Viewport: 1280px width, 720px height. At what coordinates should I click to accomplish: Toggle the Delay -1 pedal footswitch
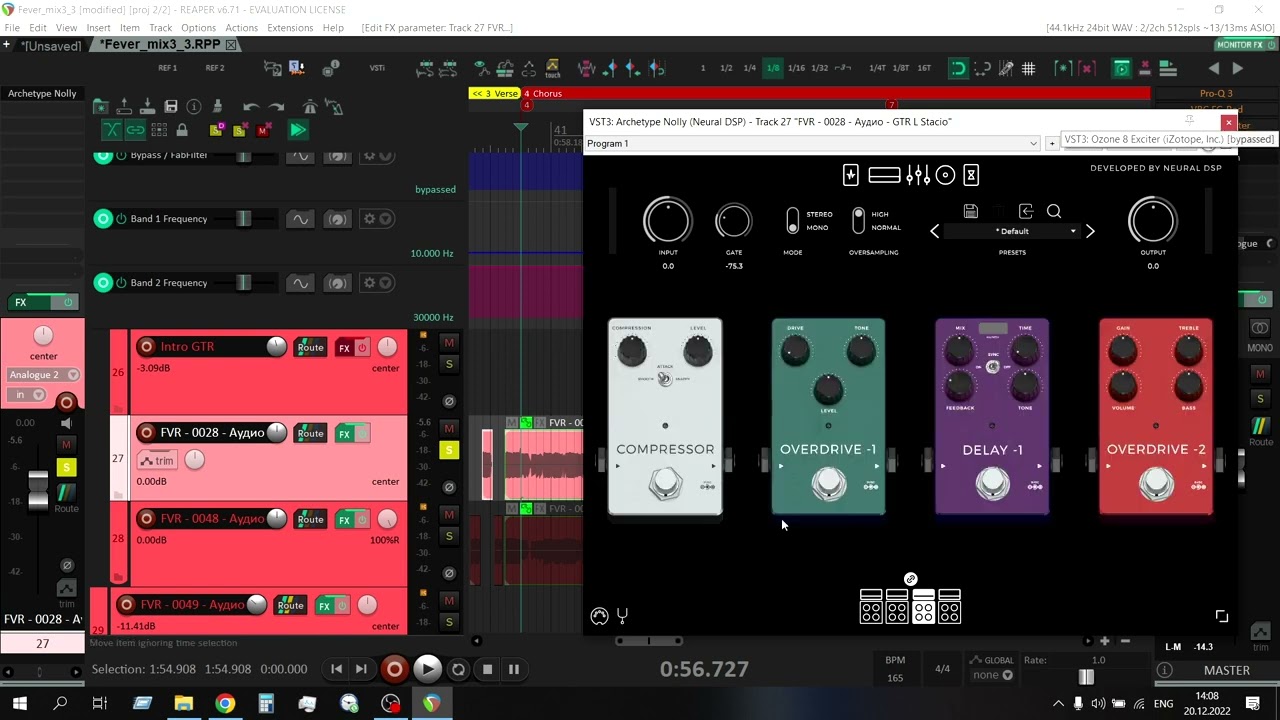[x=992, y=483]
